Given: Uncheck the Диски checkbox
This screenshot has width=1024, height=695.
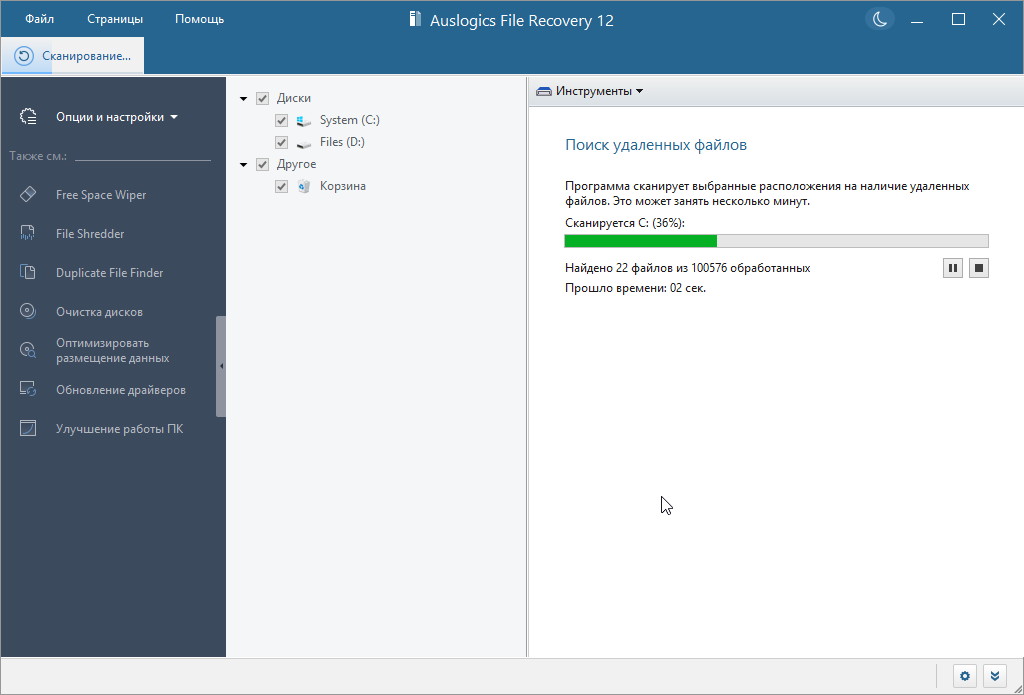Looking at the screenshot, I should 263,99.
